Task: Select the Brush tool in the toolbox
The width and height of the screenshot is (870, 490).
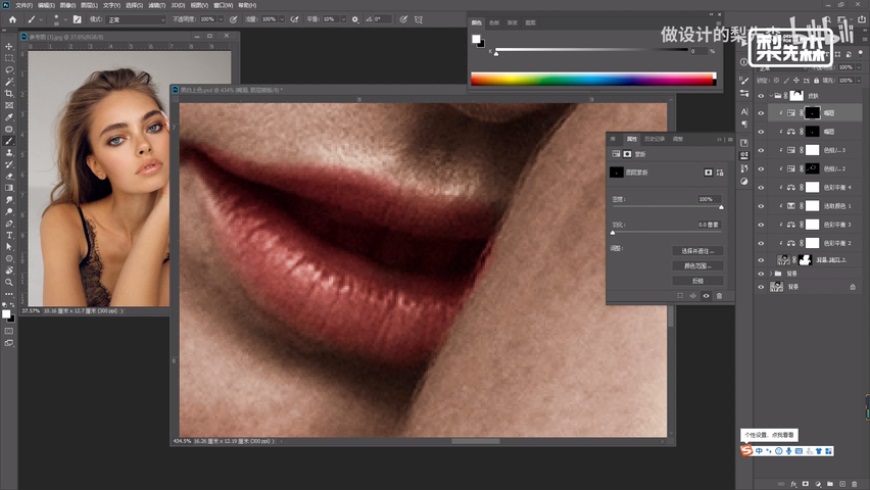Action: point(9,140)
